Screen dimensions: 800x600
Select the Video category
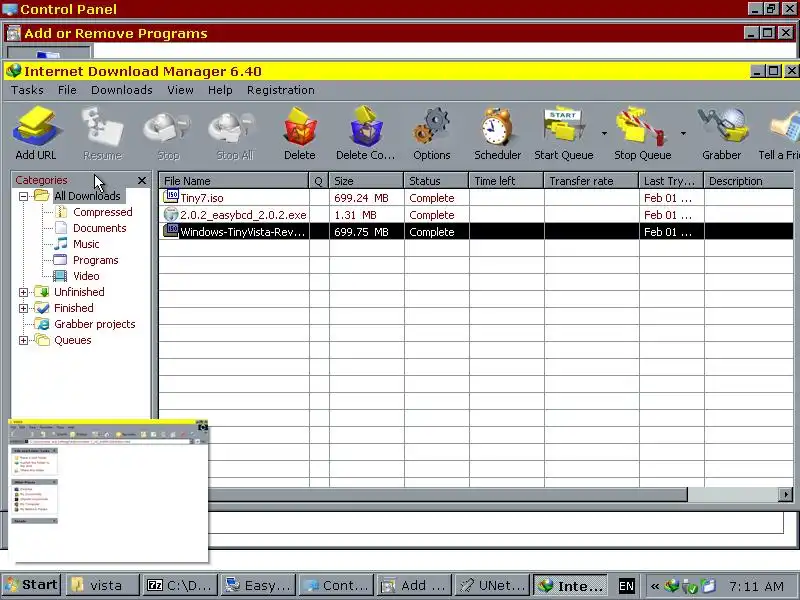point(86,276)
